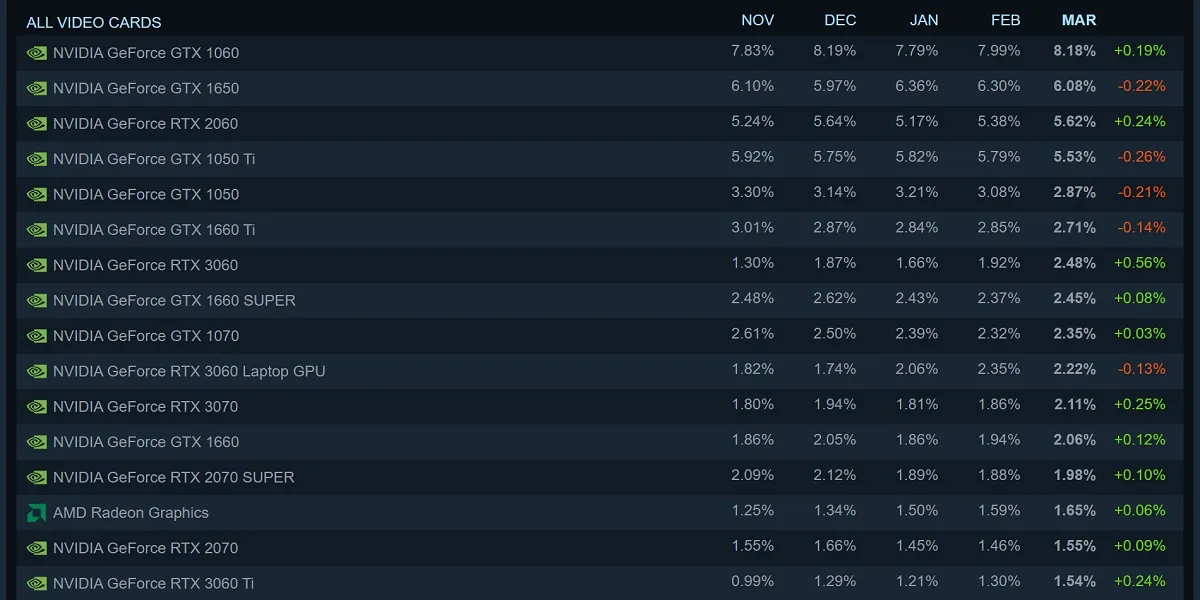Click the NVIDIA logo beside GTX 1050 Ti
Screen dimensions: 1200x600
pos(37,159)
